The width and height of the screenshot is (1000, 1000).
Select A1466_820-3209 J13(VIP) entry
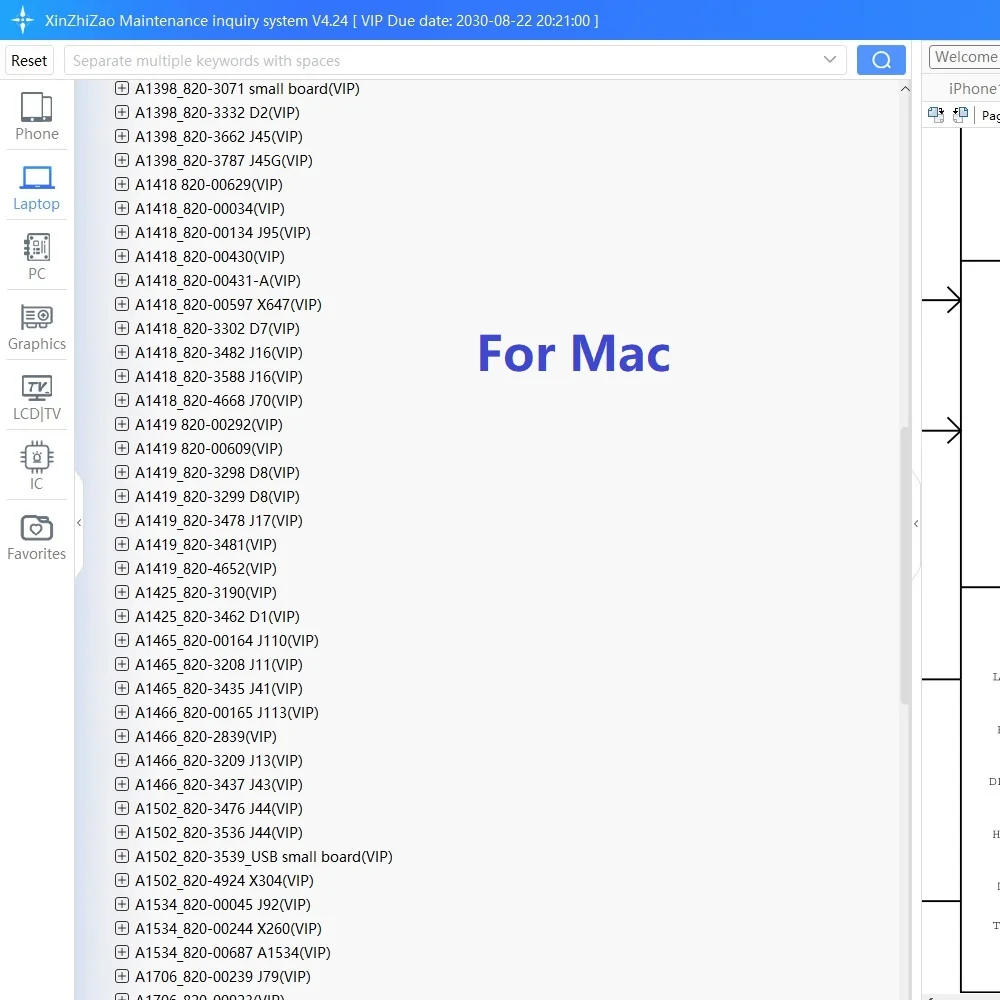219,761
